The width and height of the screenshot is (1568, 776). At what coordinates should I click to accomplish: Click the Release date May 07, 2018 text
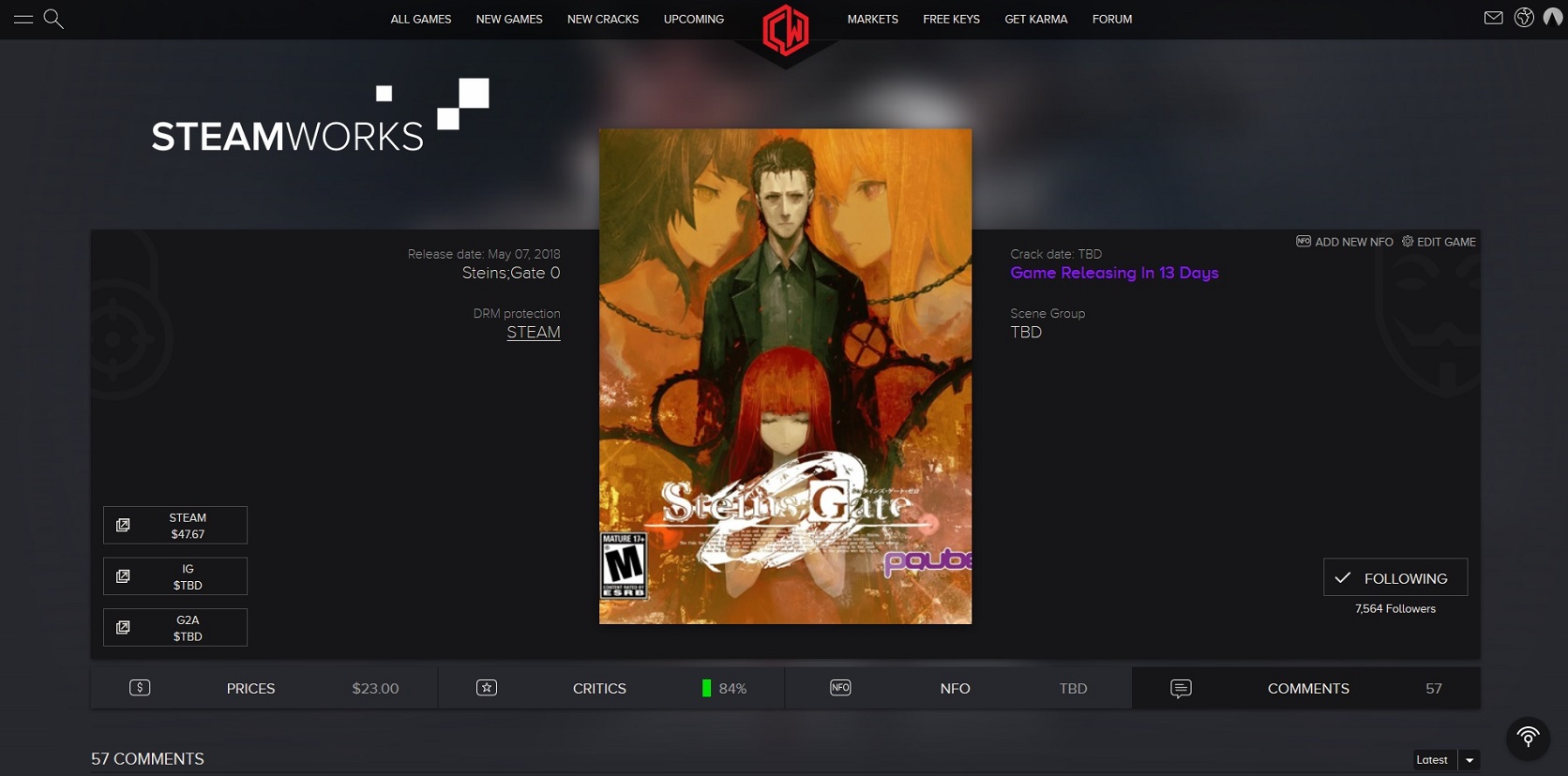click(x=484, y=254)
